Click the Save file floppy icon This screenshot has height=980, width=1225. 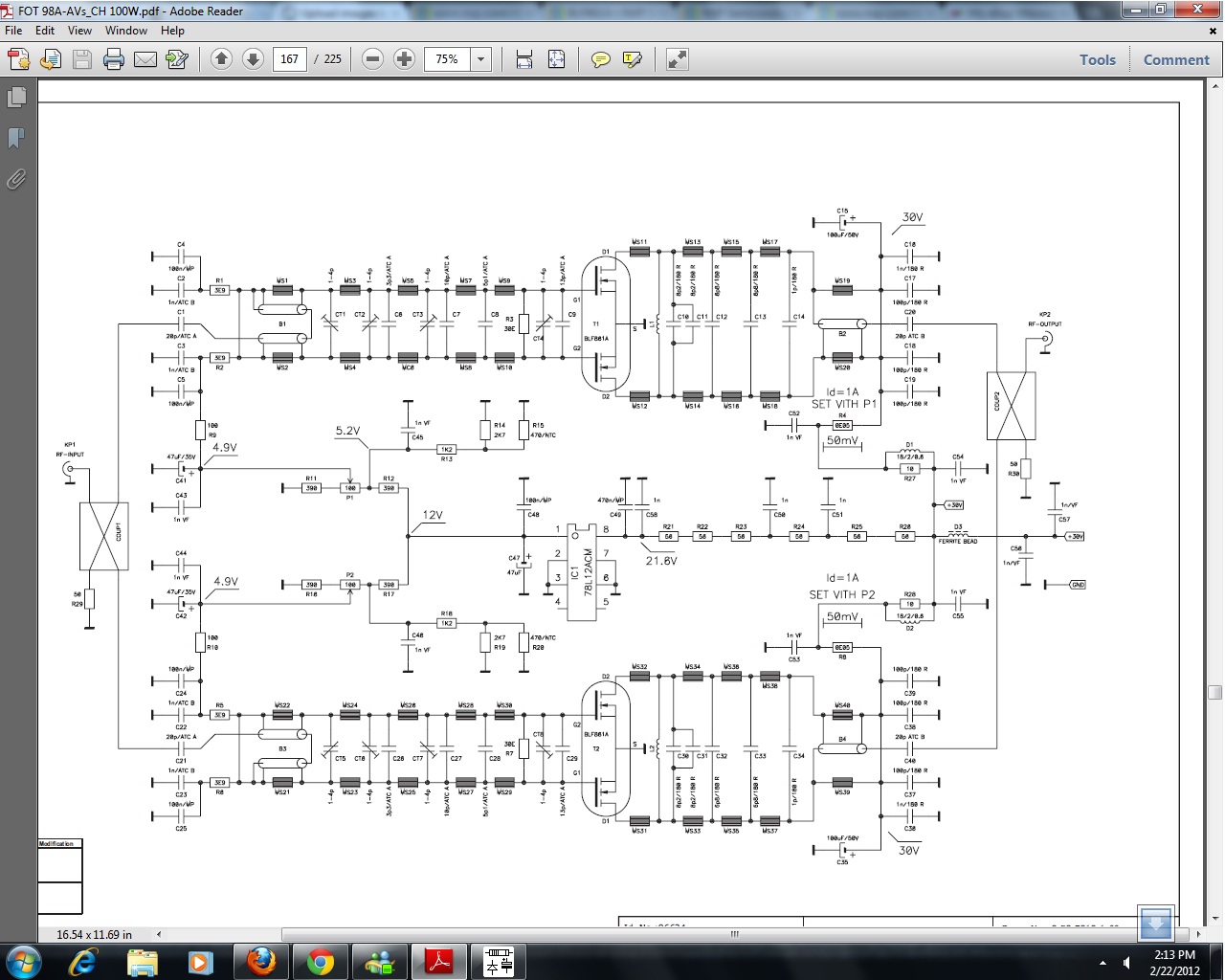click(x=82, y=59)
